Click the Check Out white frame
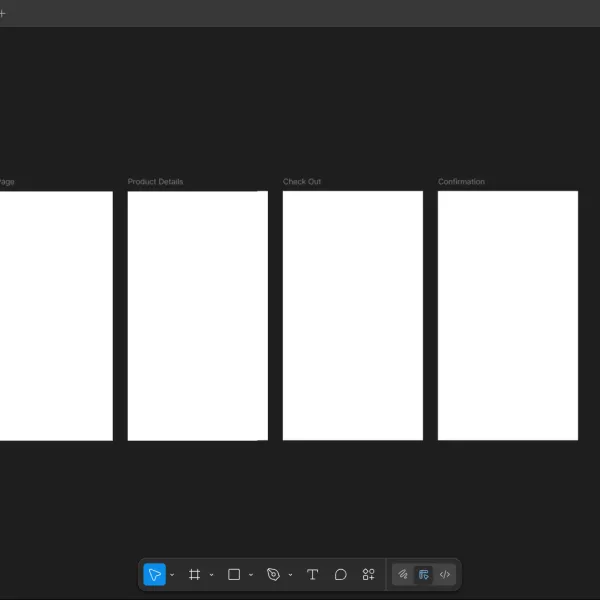 click(x=353, y=316)
